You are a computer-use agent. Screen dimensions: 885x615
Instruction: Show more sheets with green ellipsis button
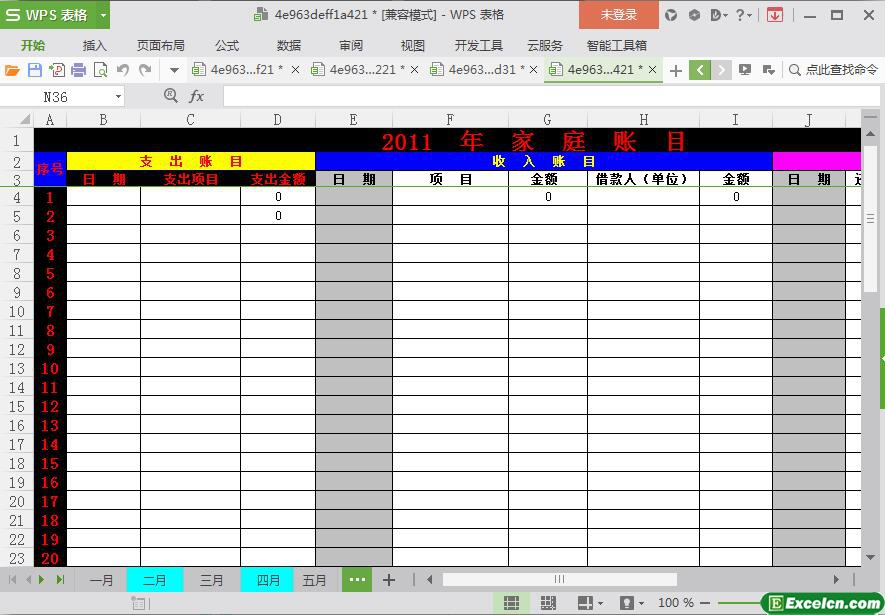click(x=357, y=579)
